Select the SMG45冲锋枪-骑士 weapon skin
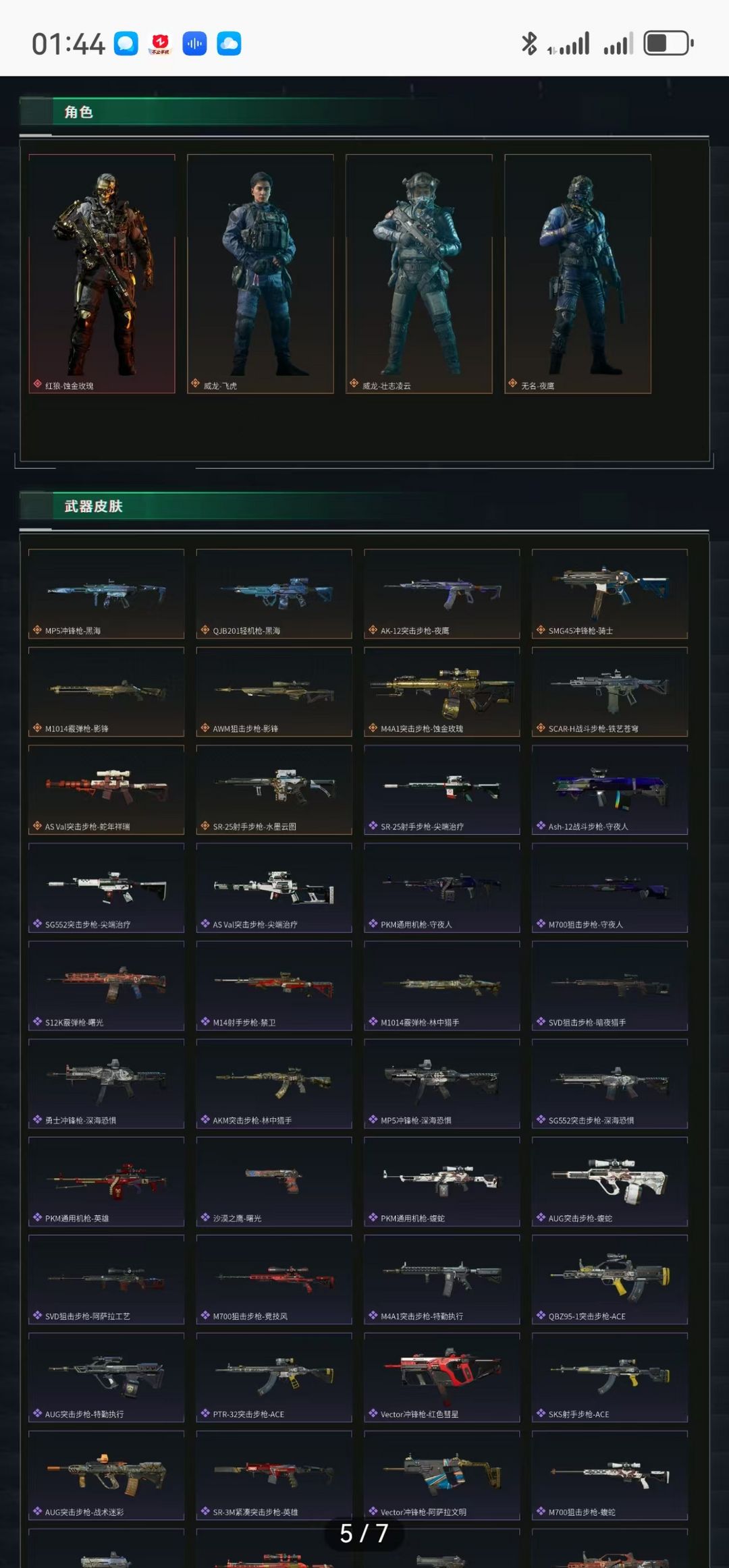Image resolution: width=729 pixels, height=1568 pixels. coord(610,594)
